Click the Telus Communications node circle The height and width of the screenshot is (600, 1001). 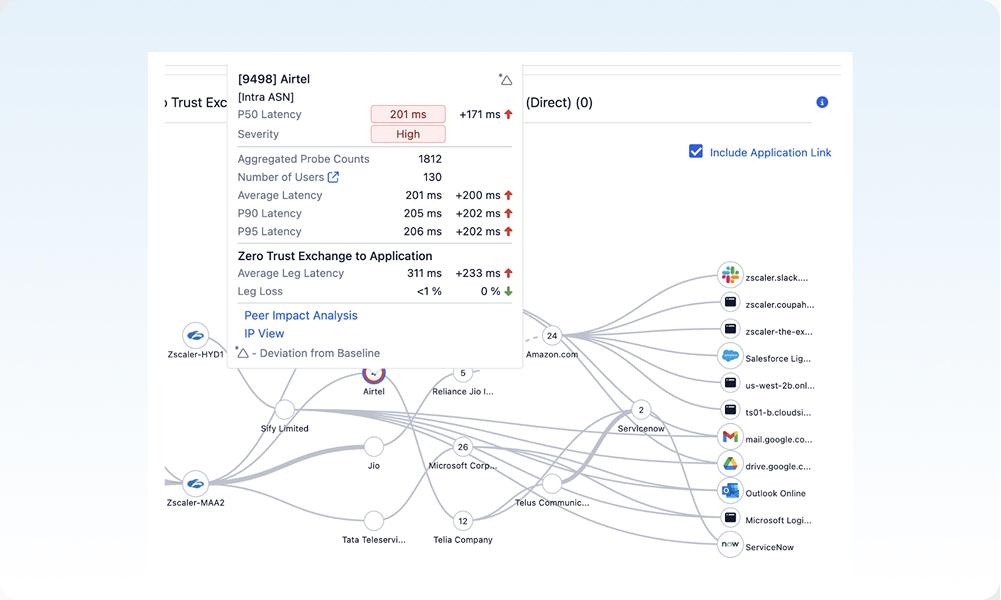[552, 484]
